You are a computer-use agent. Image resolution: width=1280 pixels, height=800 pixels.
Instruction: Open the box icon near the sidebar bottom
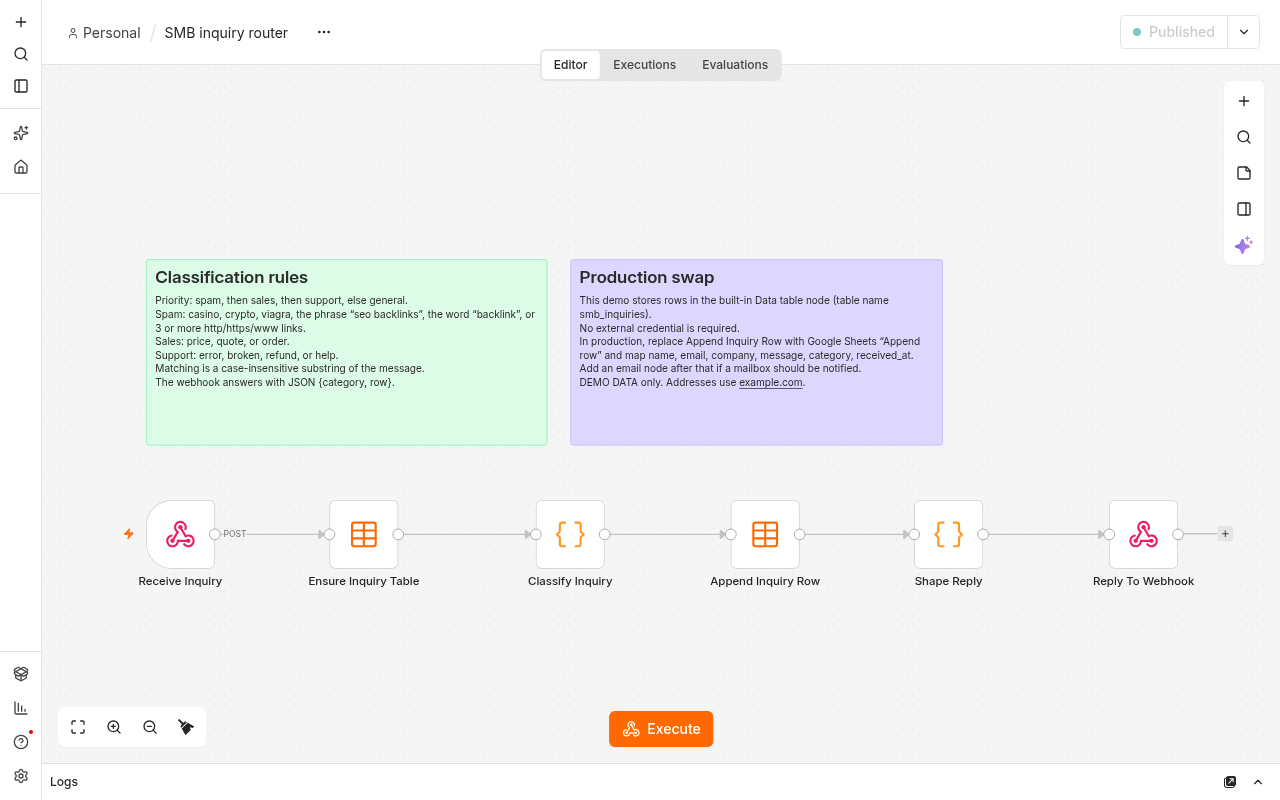21,674
